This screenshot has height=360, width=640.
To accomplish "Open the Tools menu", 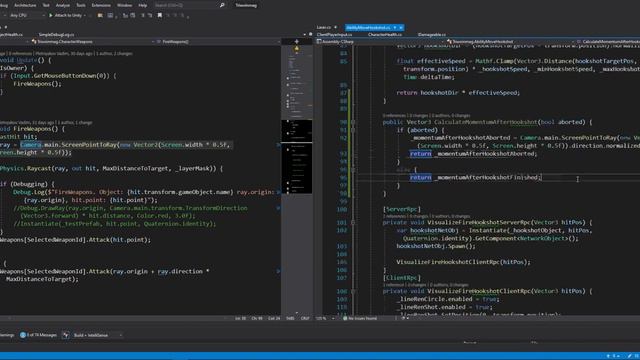I will pos(81,5).
